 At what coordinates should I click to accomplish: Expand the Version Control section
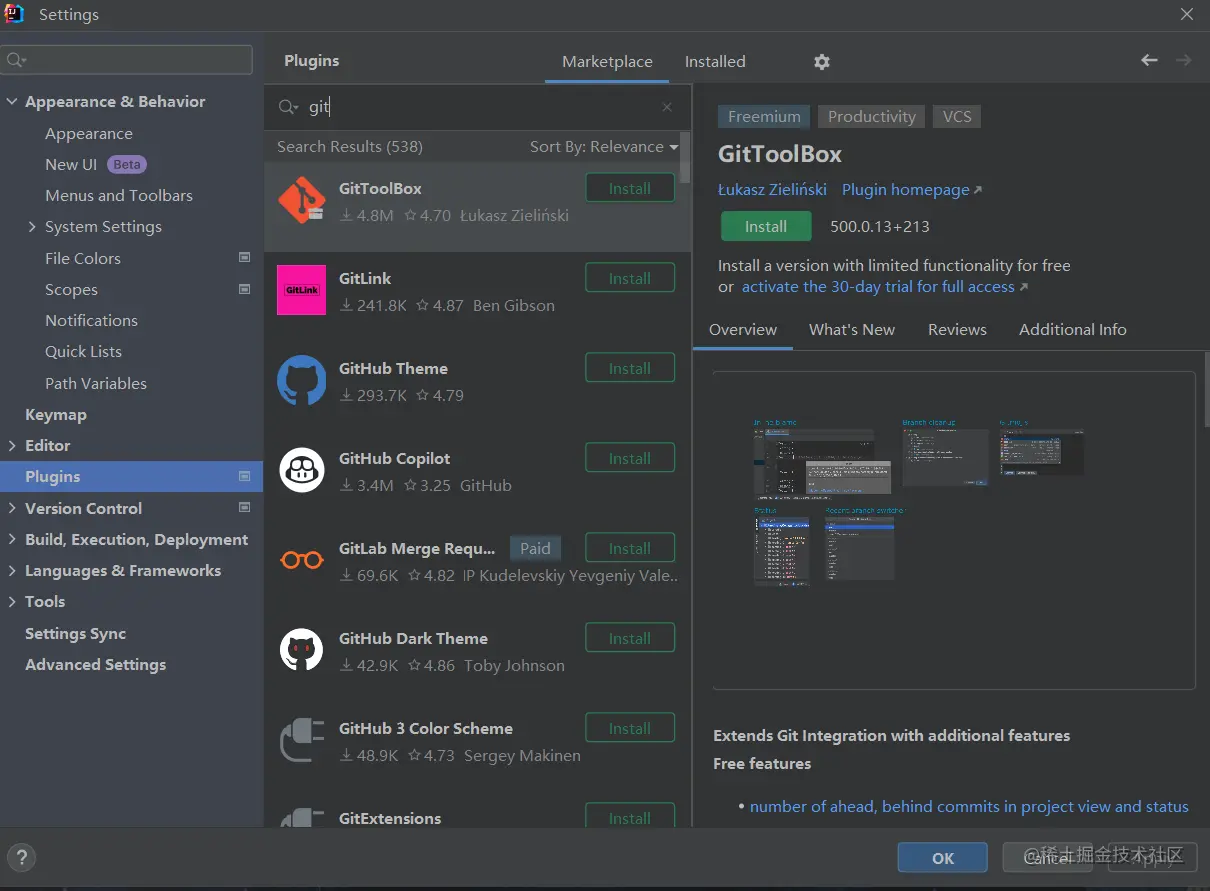tap(12, 508)
